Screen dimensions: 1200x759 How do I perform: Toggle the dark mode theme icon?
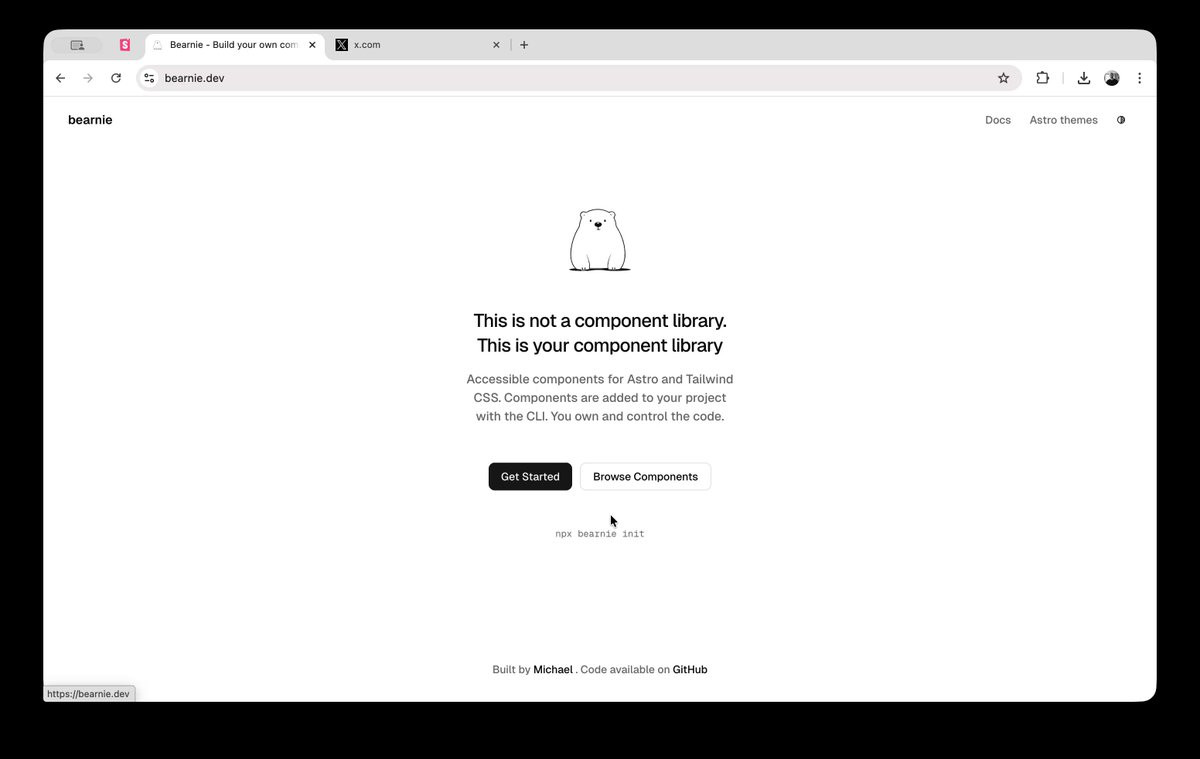(x=1121, y=120)
